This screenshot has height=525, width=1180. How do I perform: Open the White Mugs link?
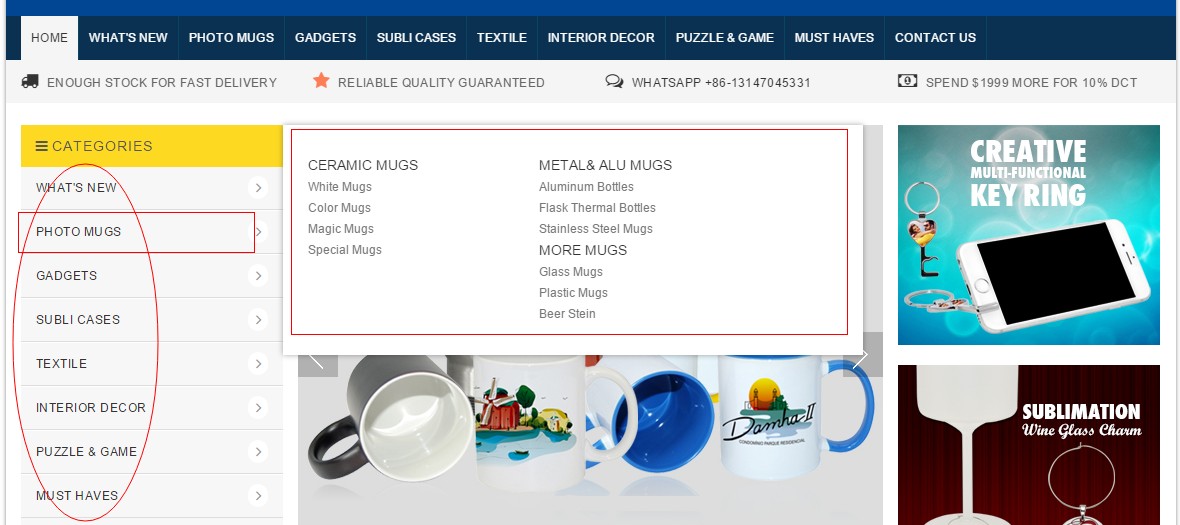[339, 187]
